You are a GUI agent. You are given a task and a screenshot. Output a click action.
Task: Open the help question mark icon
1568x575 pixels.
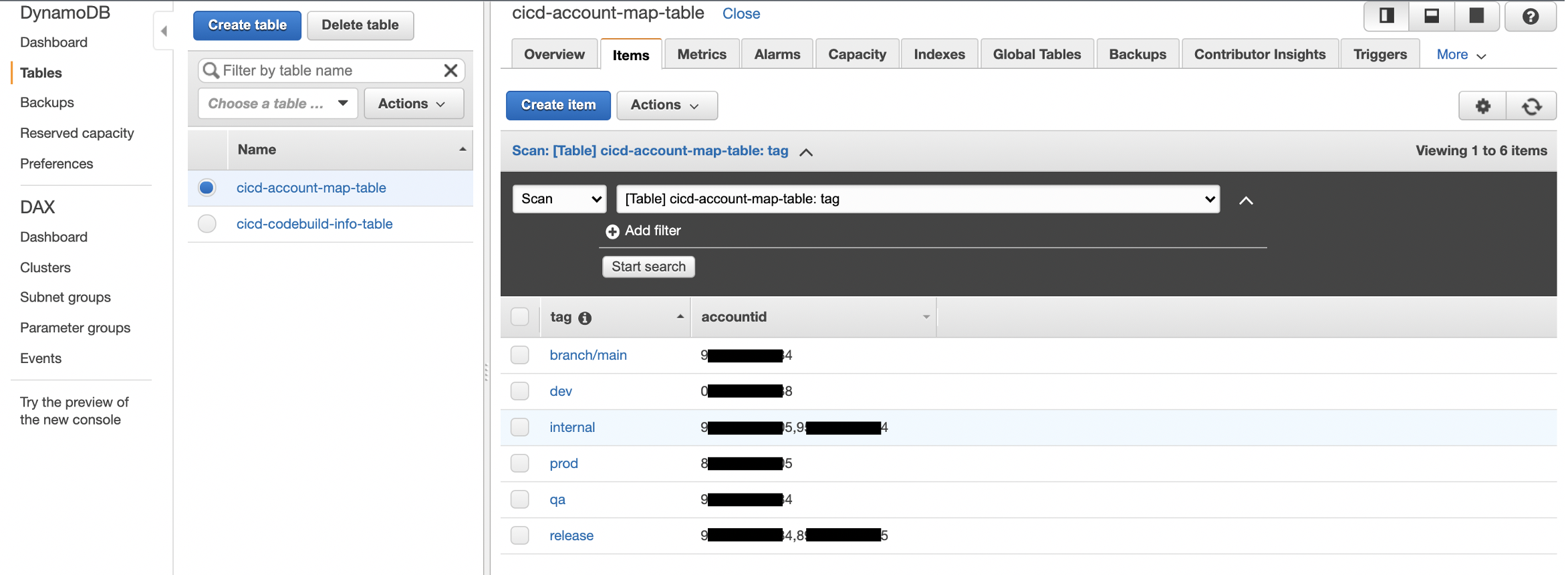(x=1531, y=16)
